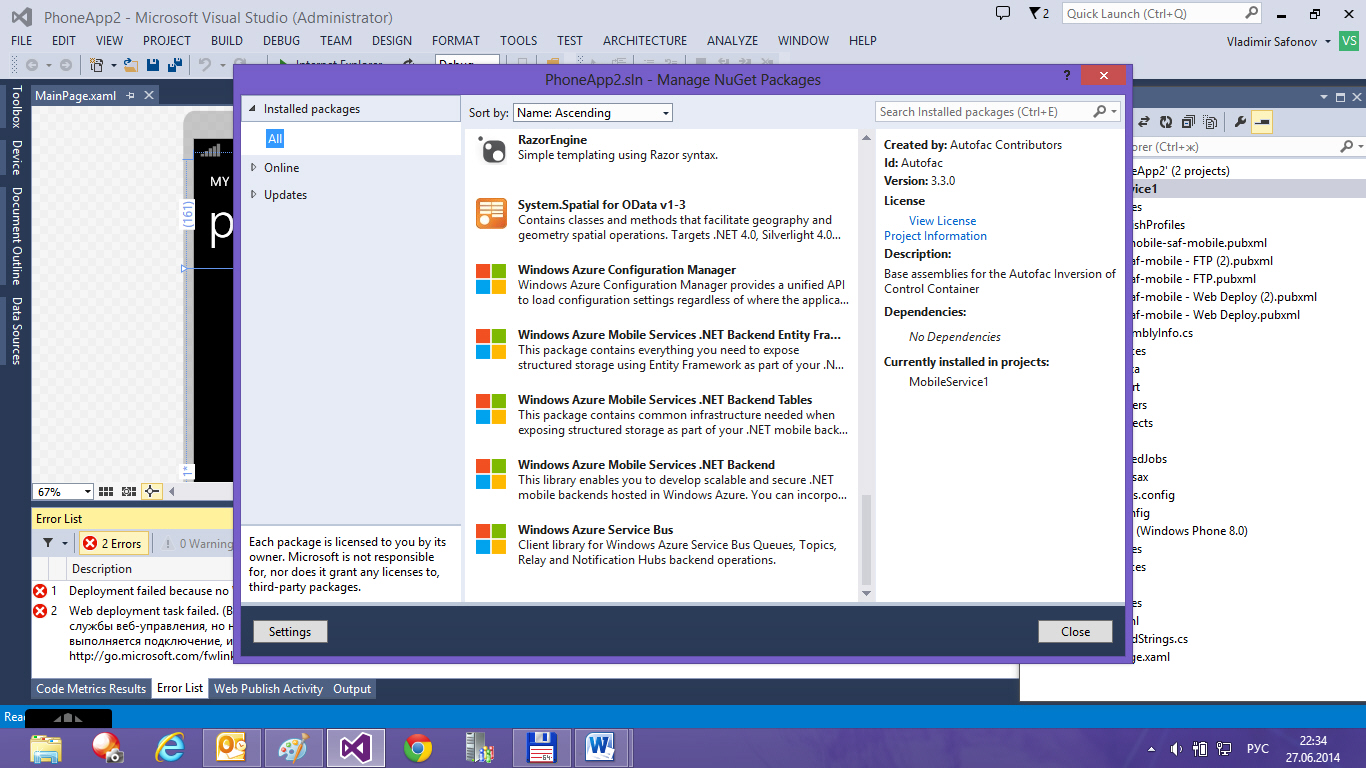The height and width of the screenshot is (768, 1366).
Task: Open the ARCHITECTURE menu
Action: pos(645,41)
